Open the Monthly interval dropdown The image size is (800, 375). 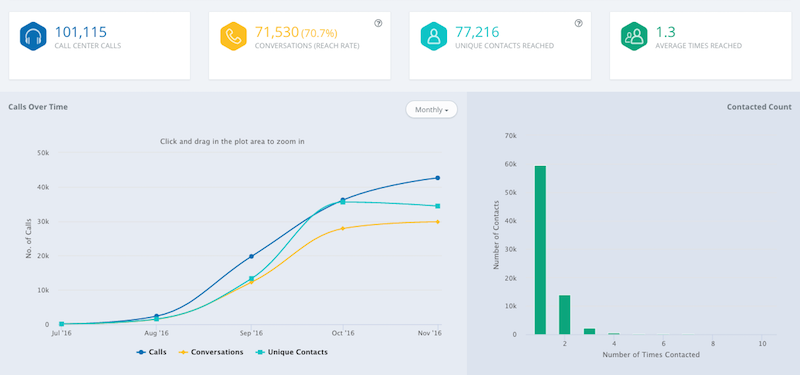pyautogui.click(x=432, y=110)
